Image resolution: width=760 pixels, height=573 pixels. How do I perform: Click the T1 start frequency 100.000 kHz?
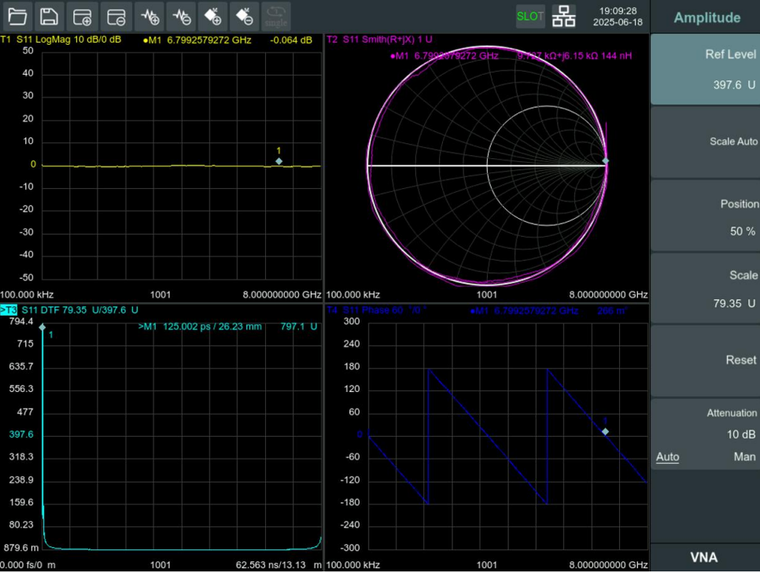click(x=27, y=295)
